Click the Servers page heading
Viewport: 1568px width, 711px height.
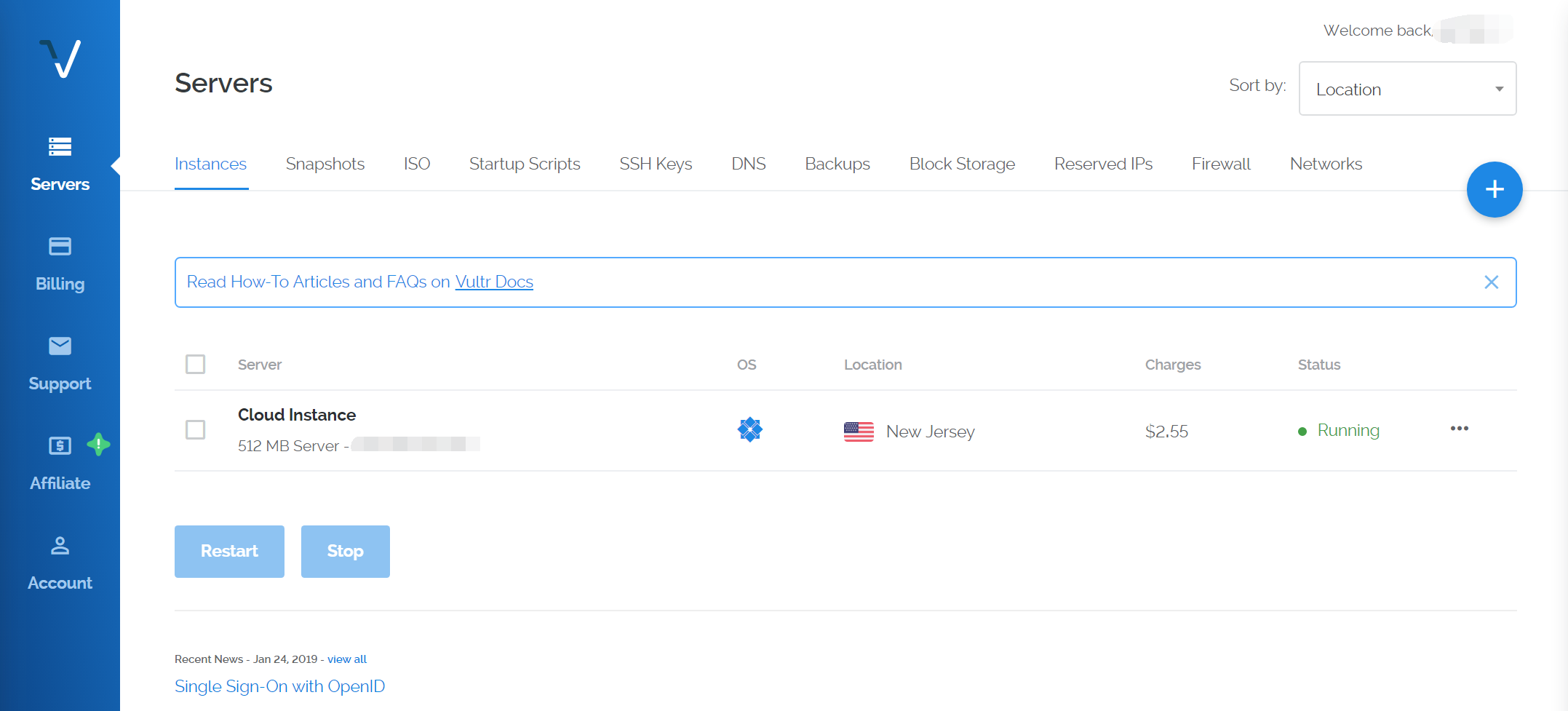(x=223, y=83)
